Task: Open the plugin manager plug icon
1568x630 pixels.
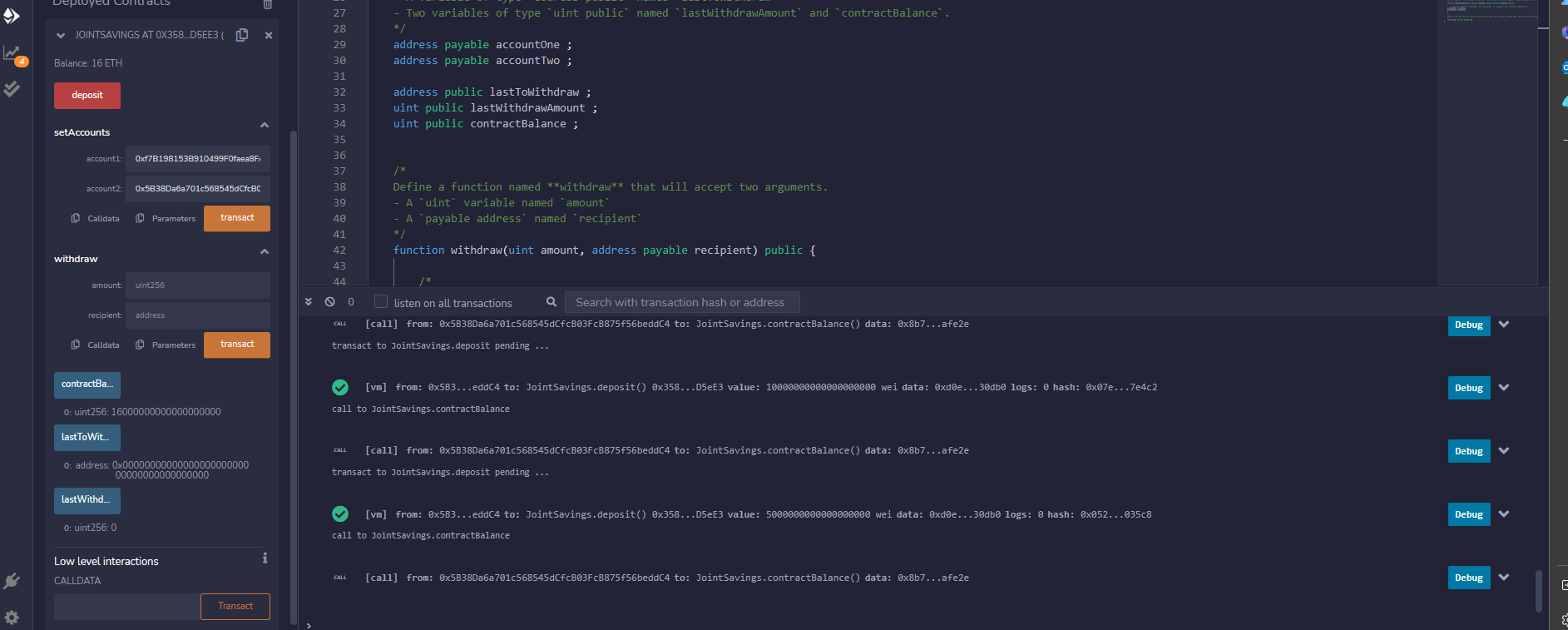Action: (12, 581)
